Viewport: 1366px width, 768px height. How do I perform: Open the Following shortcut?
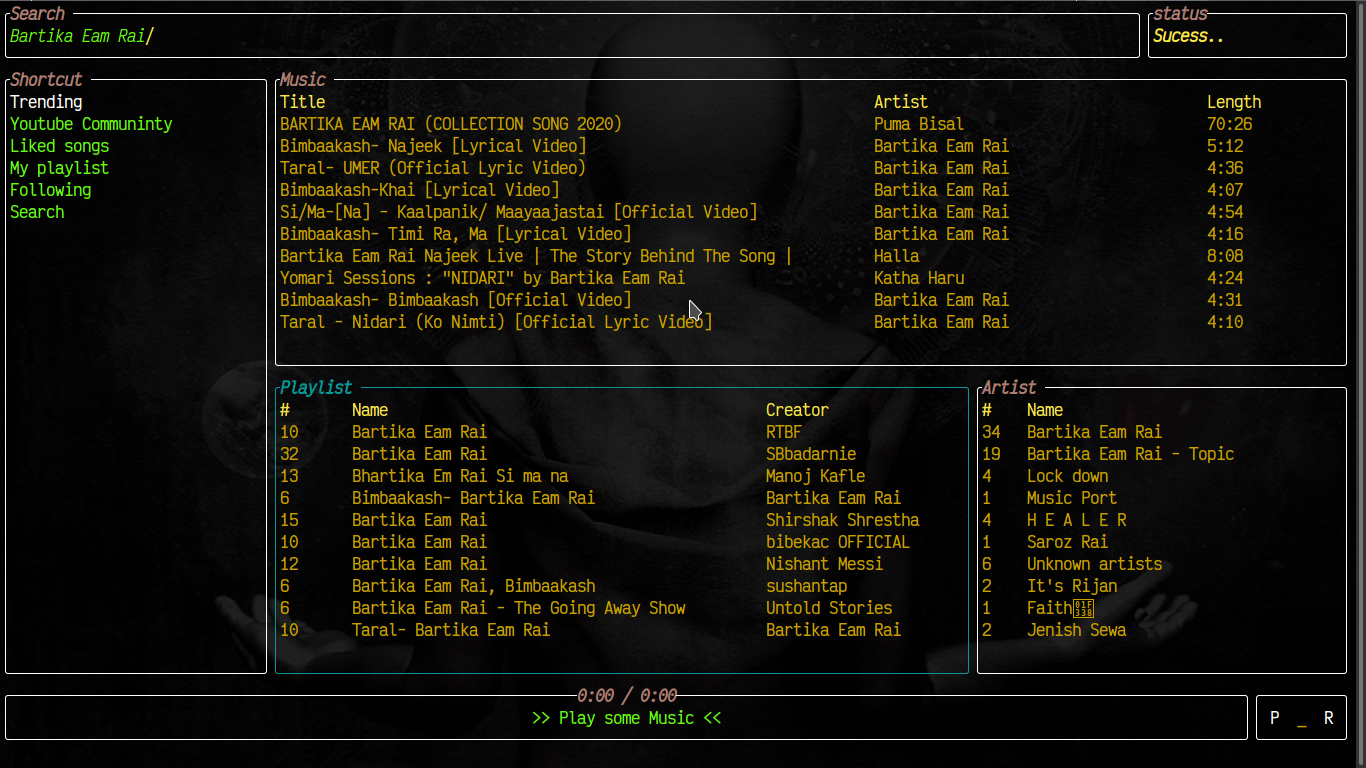(50, 190)
